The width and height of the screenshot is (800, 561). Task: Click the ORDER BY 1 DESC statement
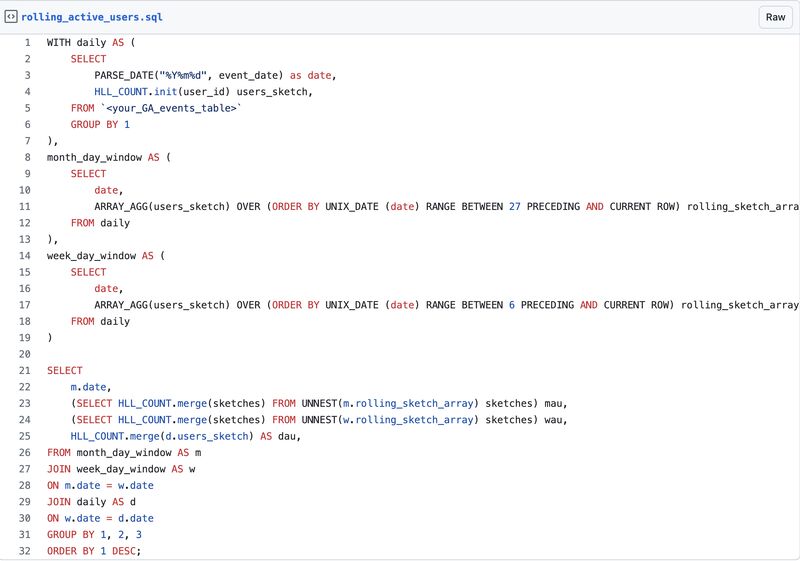pos(94,550)
